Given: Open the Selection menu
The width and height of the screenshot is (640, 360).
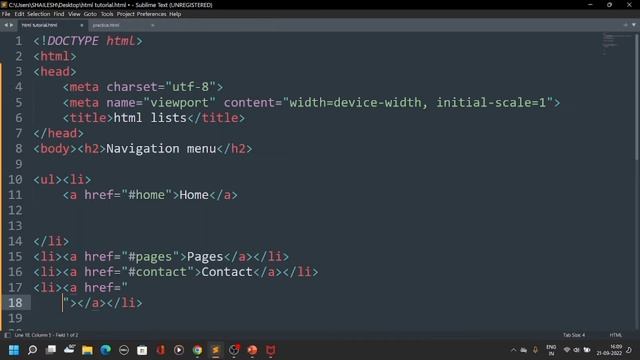Looking at the screenshot, I should [x=38, y=14].
